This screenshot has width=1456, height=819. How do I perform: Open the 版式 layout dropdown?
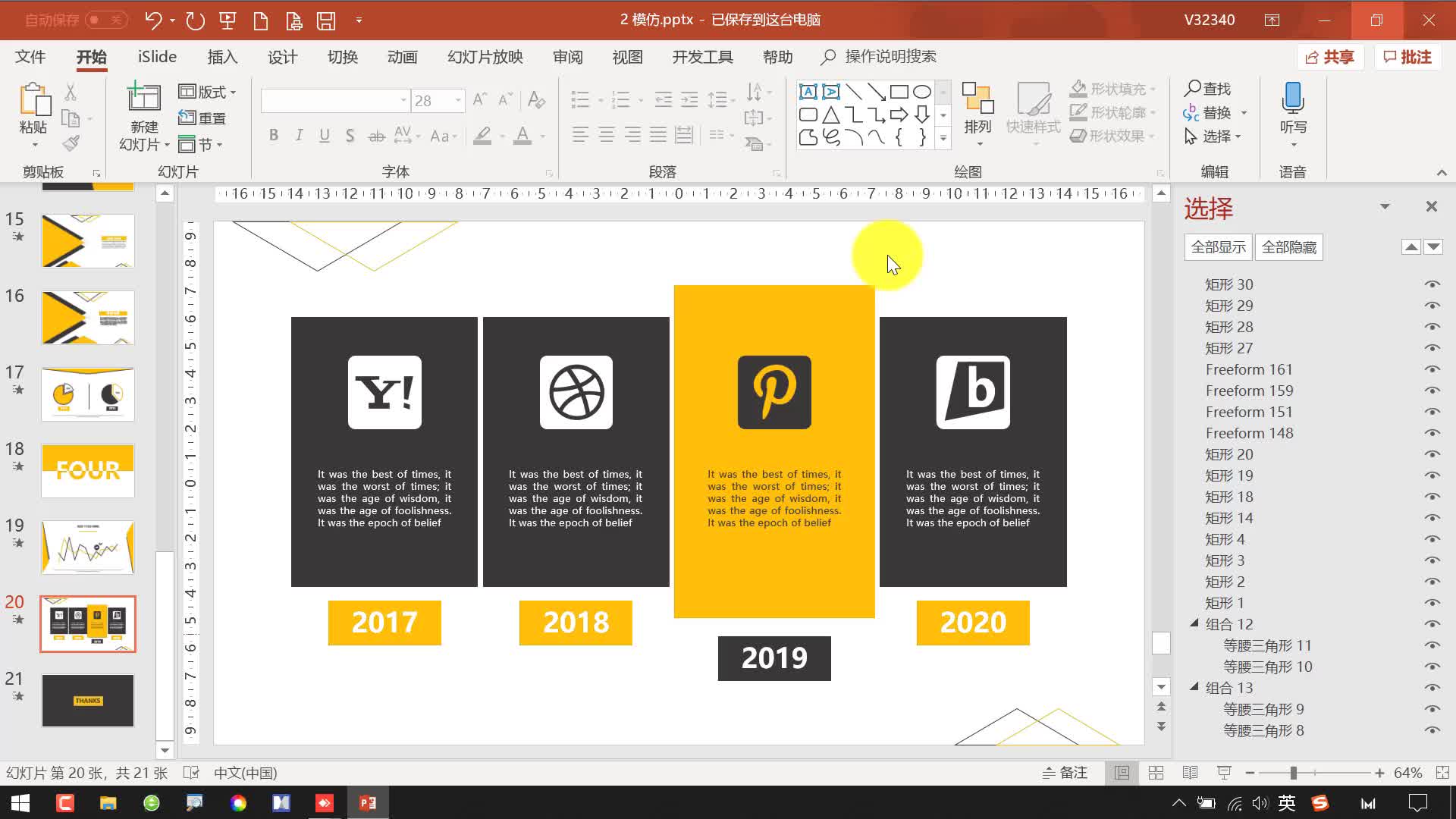pos(207,92)
